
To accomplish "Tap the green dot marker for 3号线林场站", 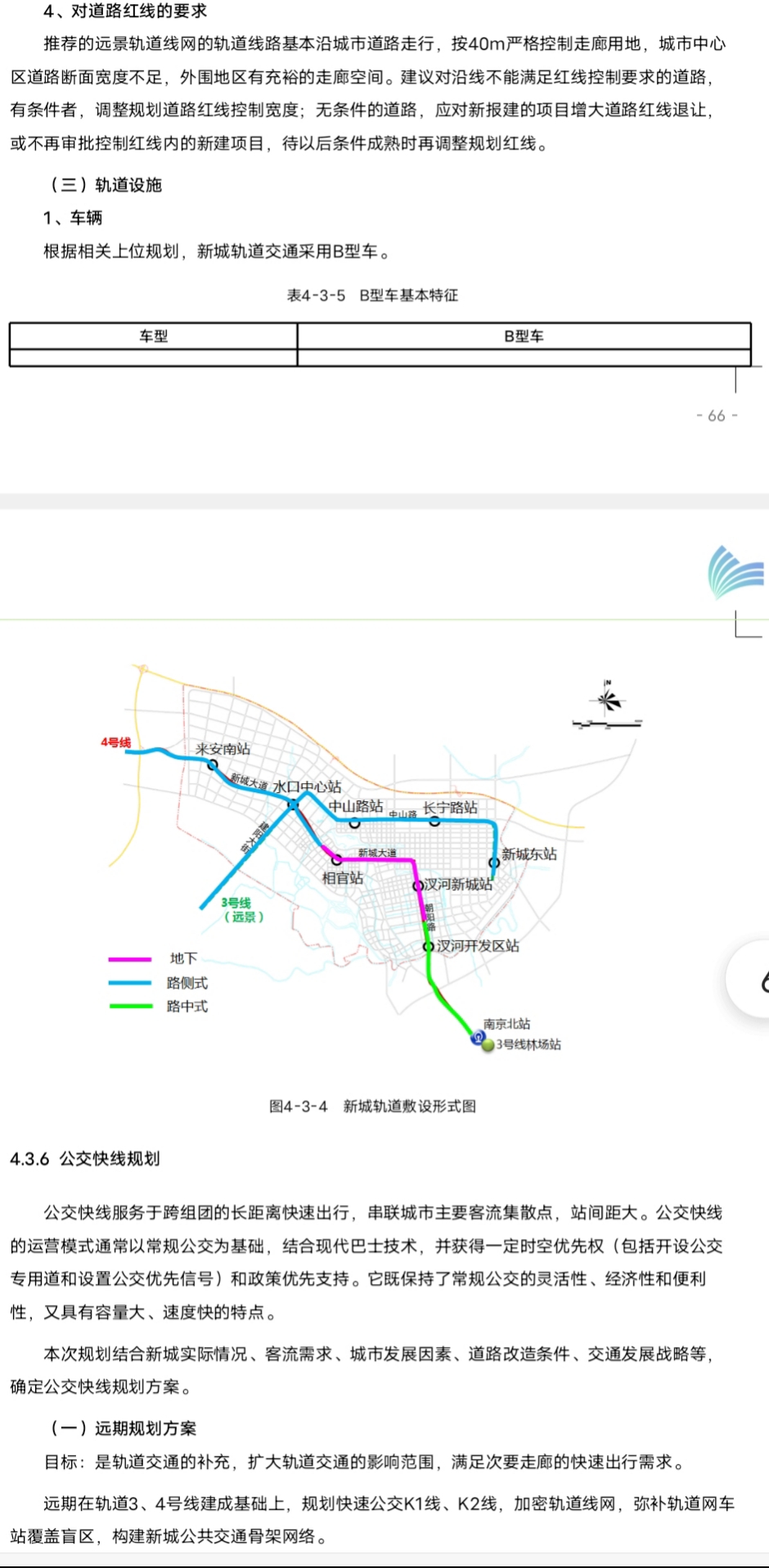I will coord(488,1045).
